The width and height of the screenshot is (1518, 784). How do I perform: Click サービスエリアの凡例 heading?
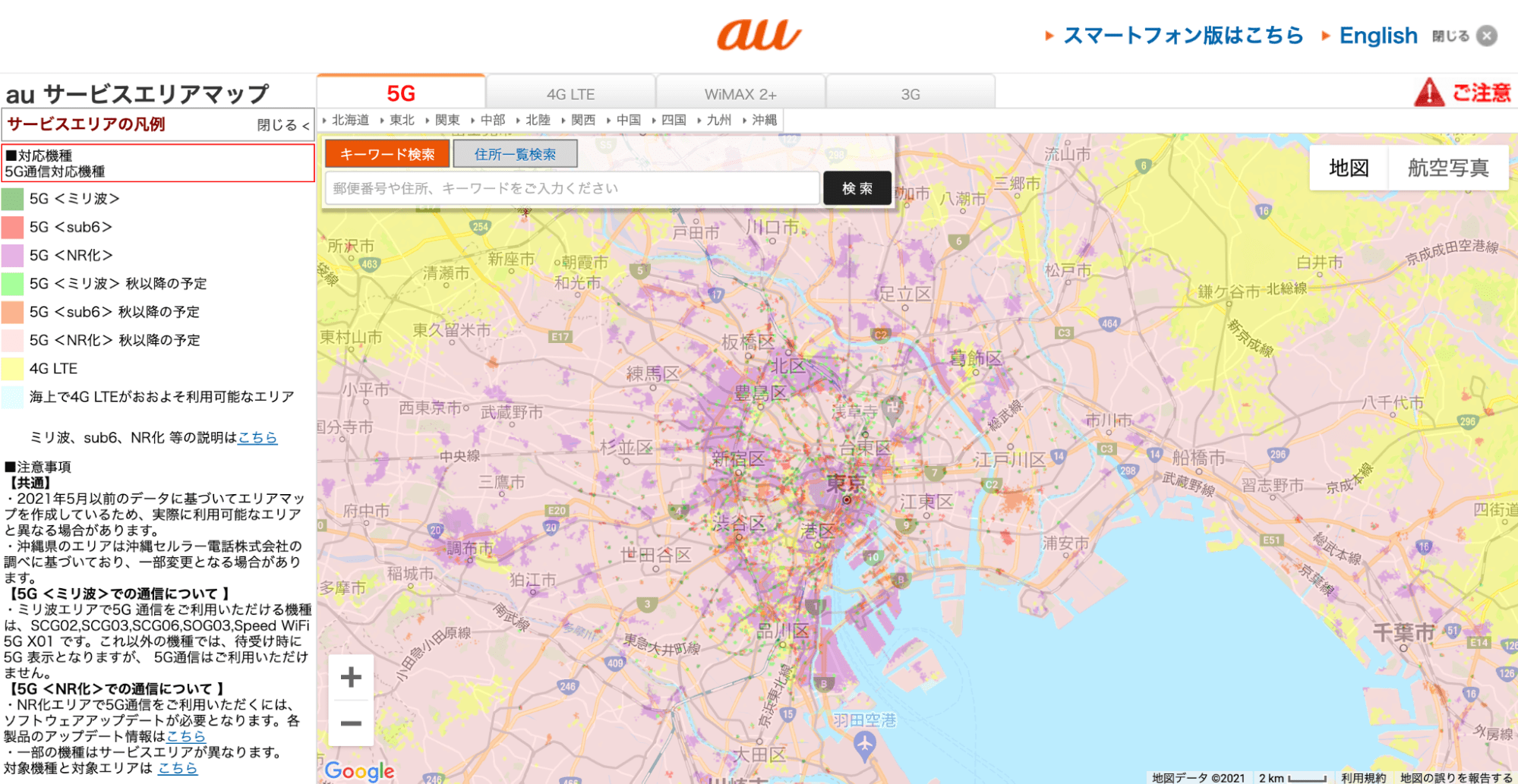86,124
